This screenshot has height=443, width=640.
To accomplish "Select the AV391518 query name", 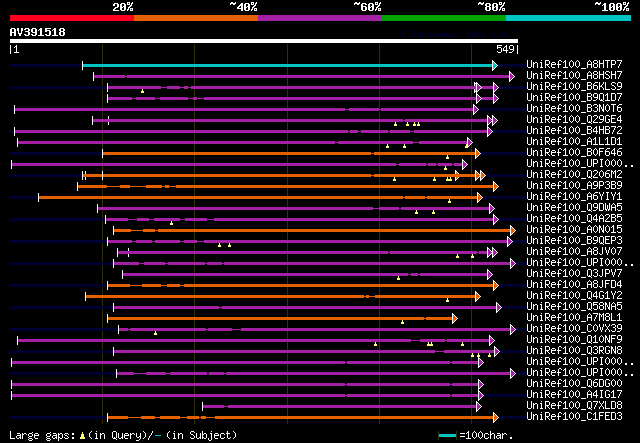I will [38, 32].
